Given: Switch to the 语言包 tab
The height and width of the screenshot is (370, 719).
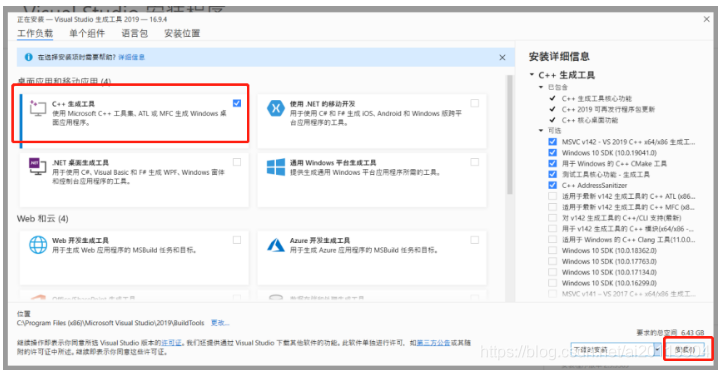Looking at the screenshot, I should click(135, 33).
